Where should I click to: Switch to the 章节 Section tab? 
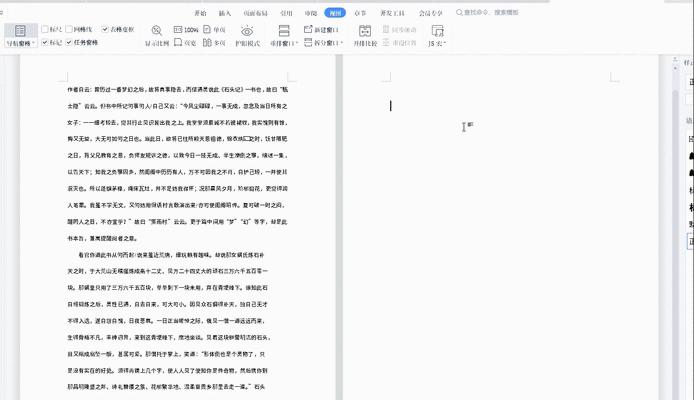coord(360,13)
